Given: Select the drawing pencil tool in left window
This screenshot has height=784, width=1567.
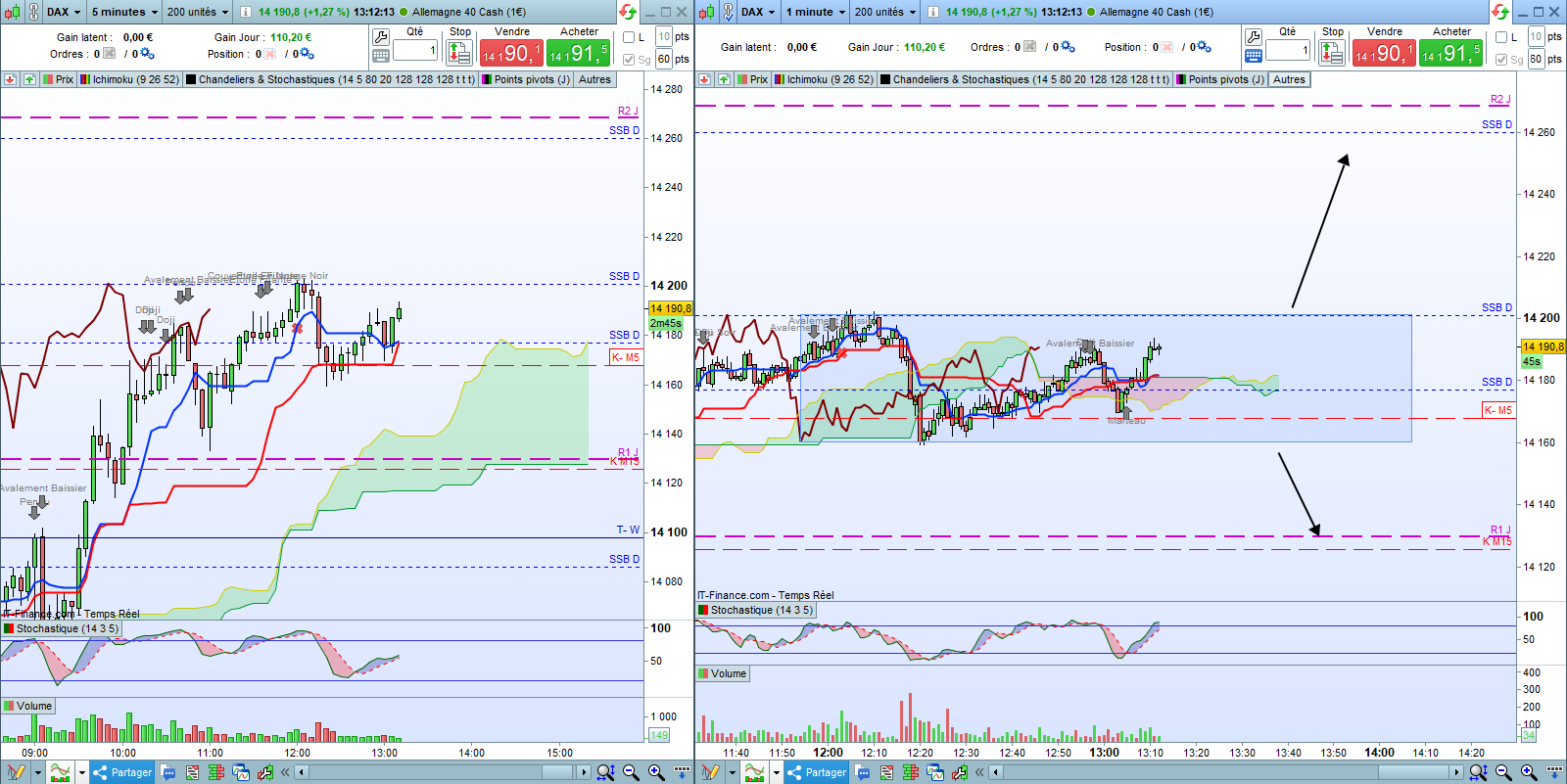Looking at the screenshot, I should (x=17, y=772).
